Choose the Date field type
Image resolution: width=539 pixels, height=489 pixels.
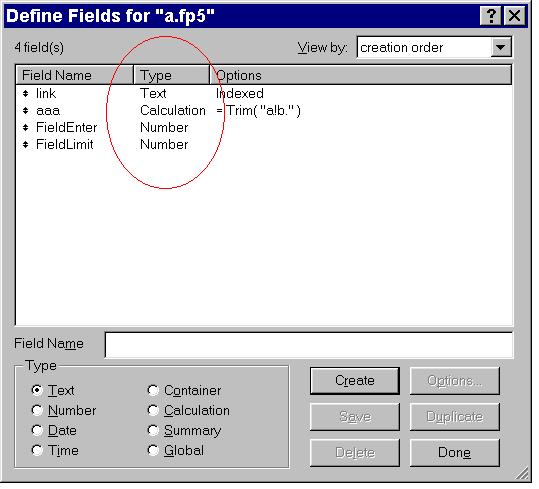click(37, 430)
